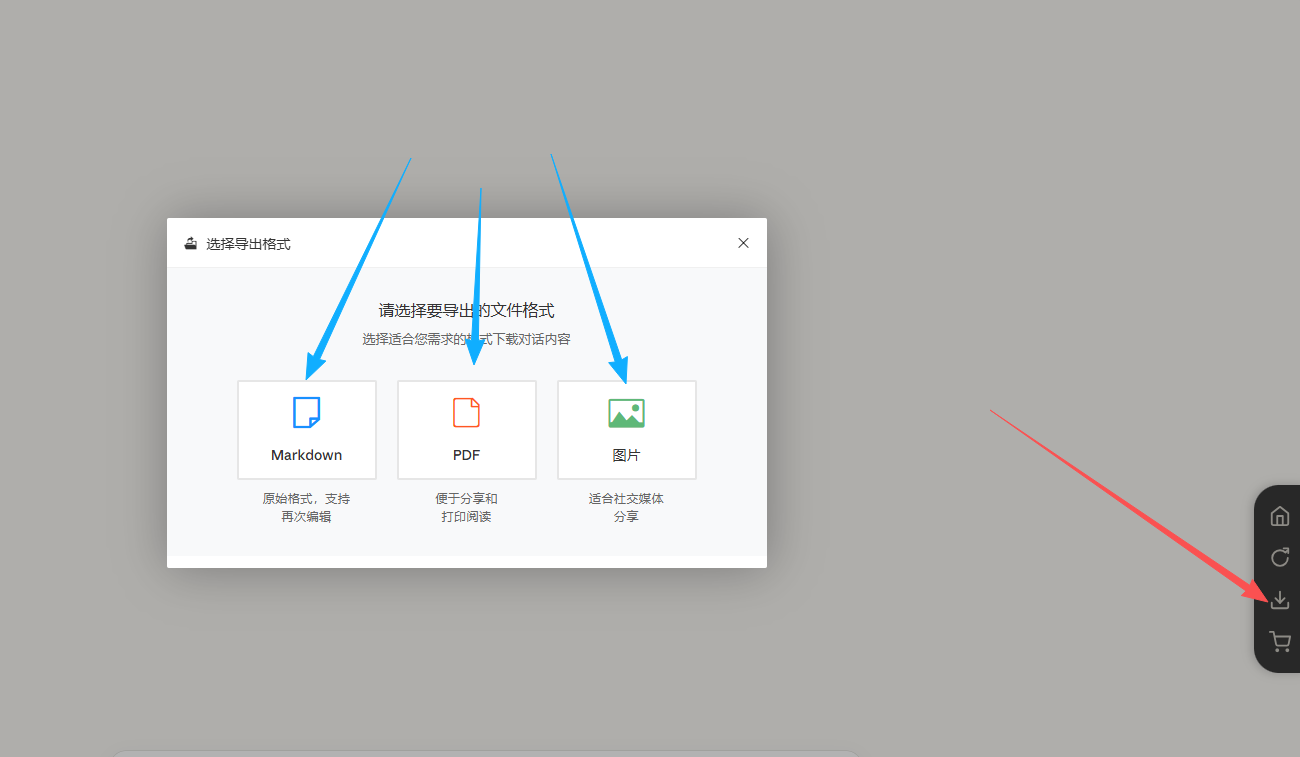Choose the Markdown export format card
The height and width of the screenshot is (757, 1300).
click(x=306, y=430)
